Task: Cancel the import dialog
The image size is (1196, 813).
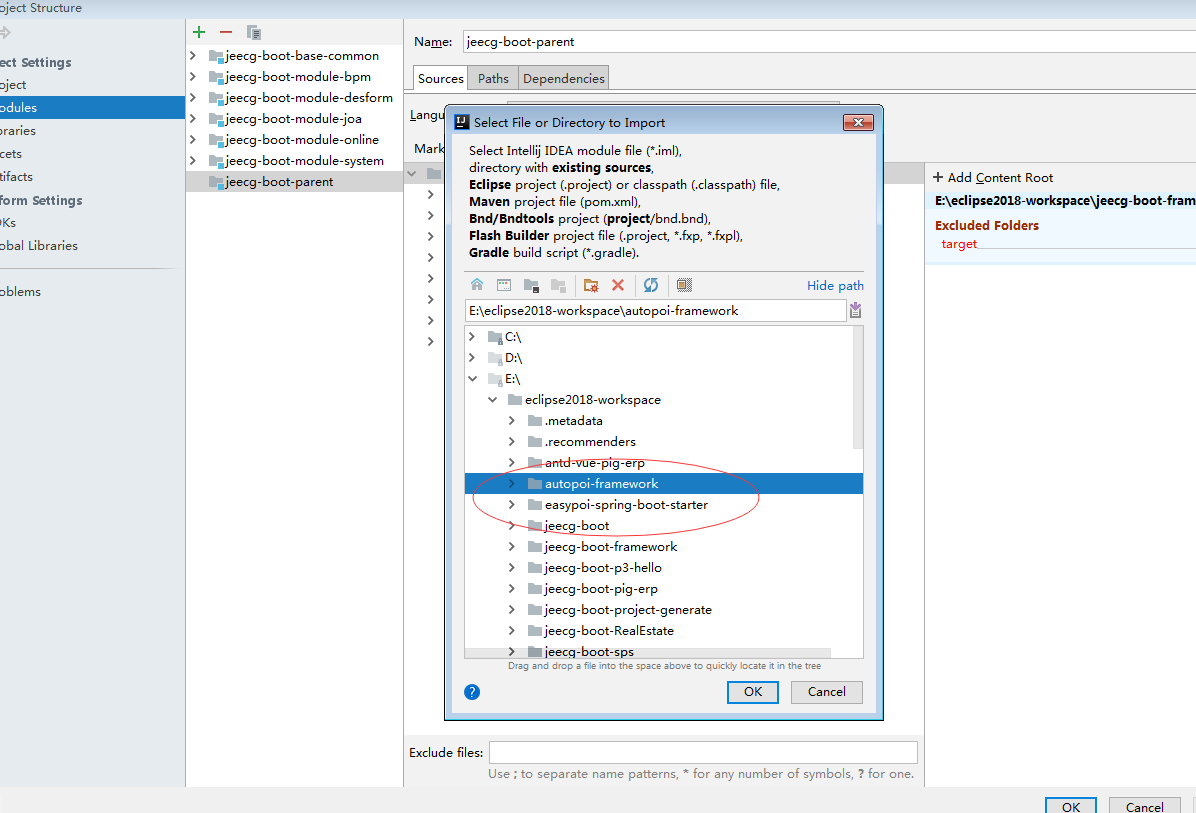Action: click(x=826, y=692)
